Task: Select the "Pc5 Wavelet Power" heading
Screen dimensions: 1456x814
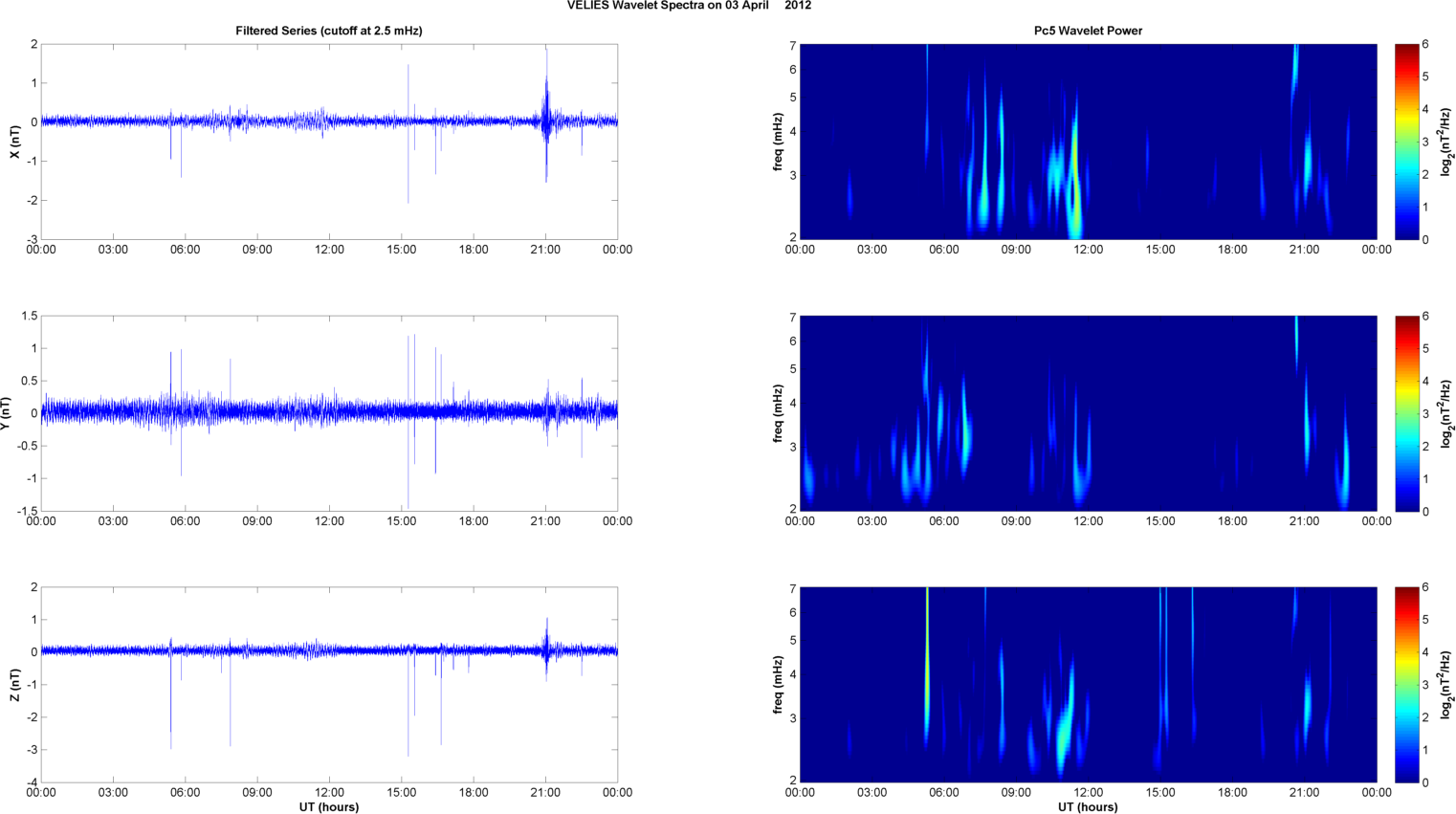Action: click(1088, 31)
